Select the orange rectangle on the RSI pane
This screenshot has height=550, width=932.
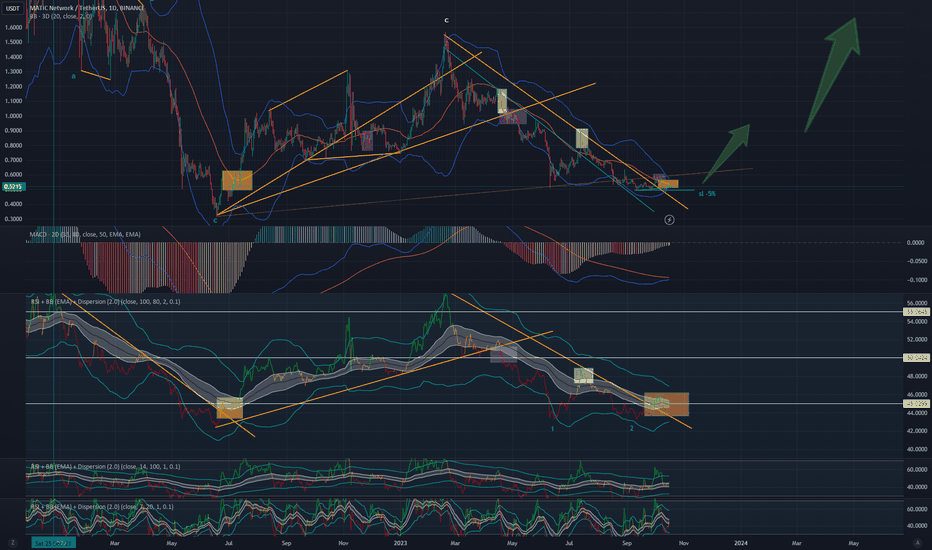[x=666, y=404]
